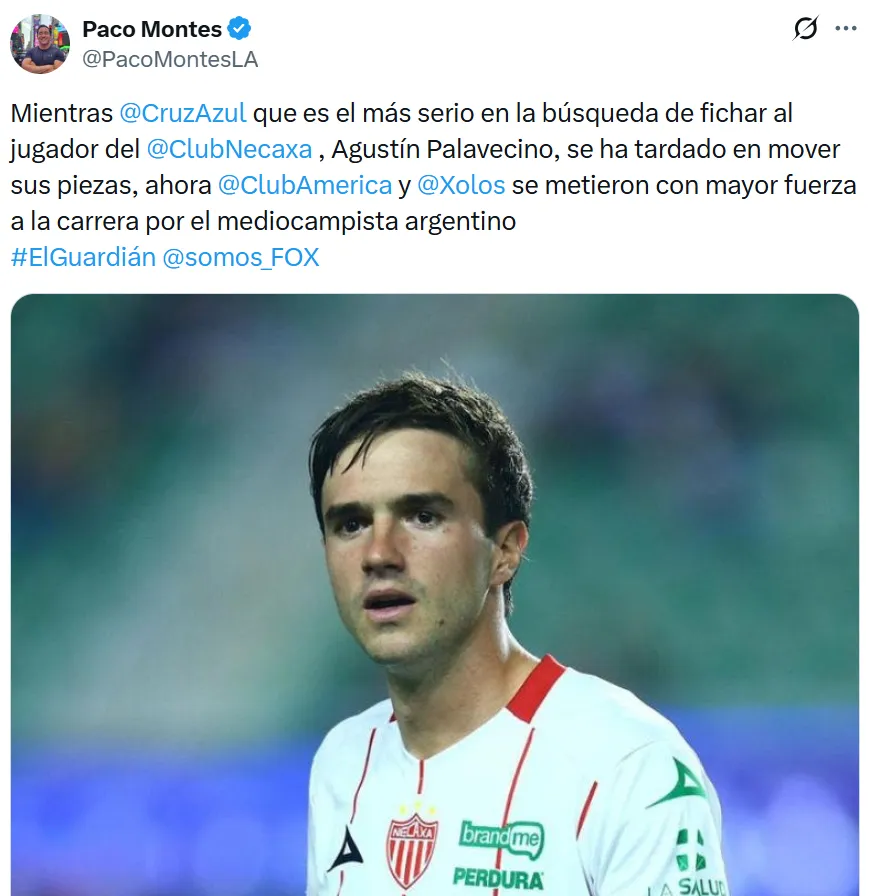Open the #ElGuardián hashtag
This screenshot has height=896, width=874.
[83, 257]
